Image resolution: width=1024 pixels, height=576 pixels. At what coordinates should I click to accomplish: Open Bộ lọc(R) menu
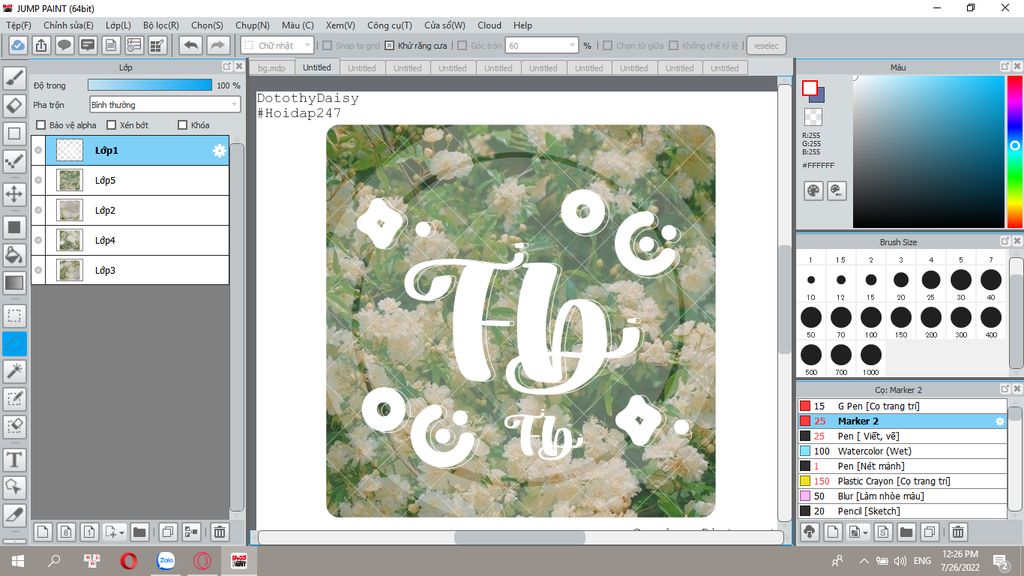point(161,25)
